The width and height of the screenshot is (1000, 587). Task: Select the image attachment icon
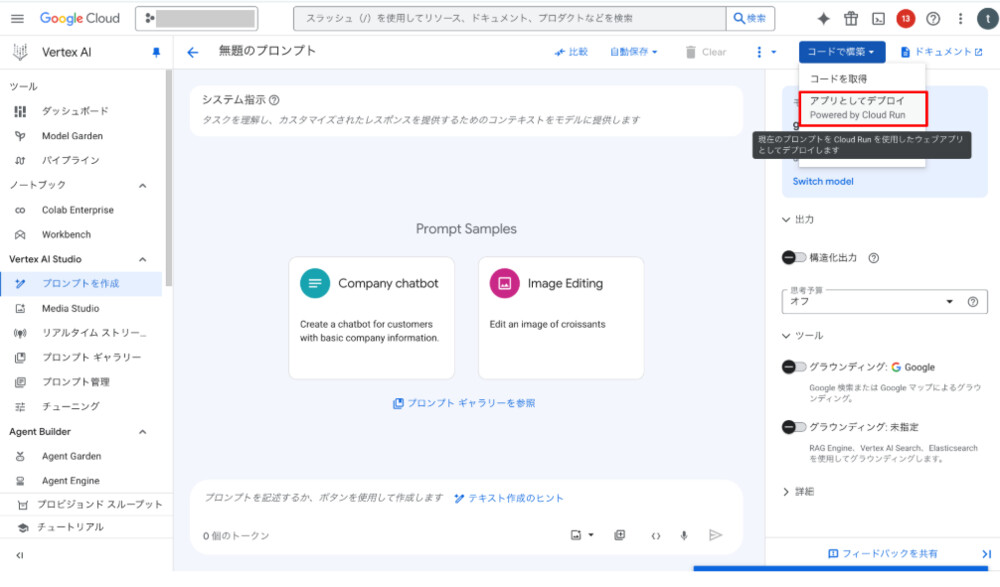(575, 535)
